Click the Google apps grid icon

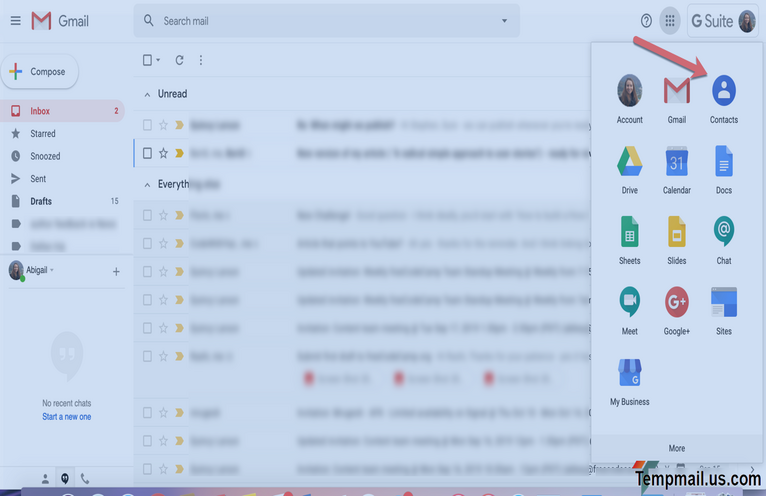[670, 21]
